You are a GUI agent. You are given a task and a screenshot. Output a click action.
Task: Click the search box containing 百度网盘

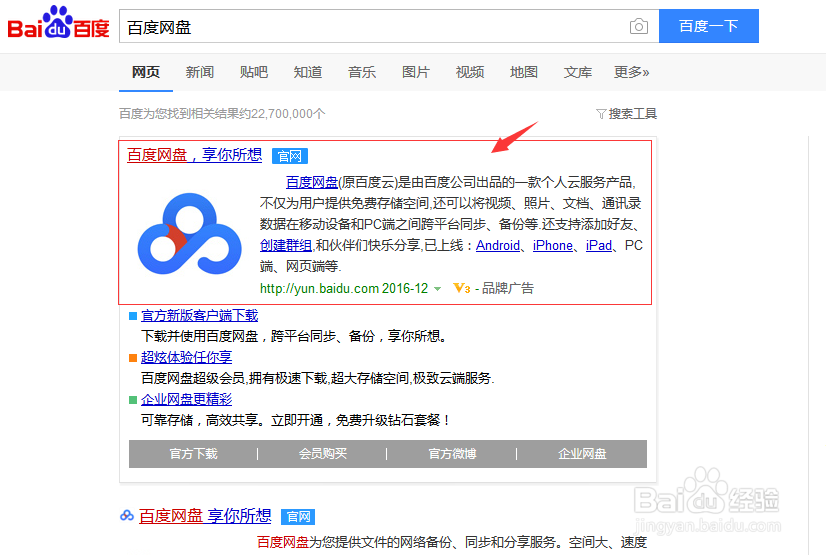click(x=389, y=26)
